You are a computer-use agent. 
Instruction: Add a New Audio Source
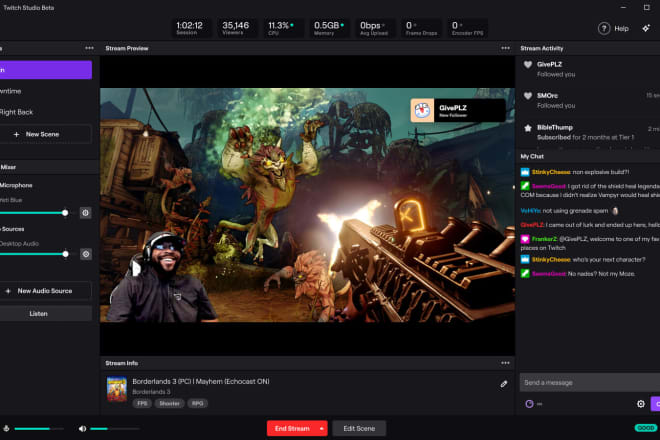[45, 291]
